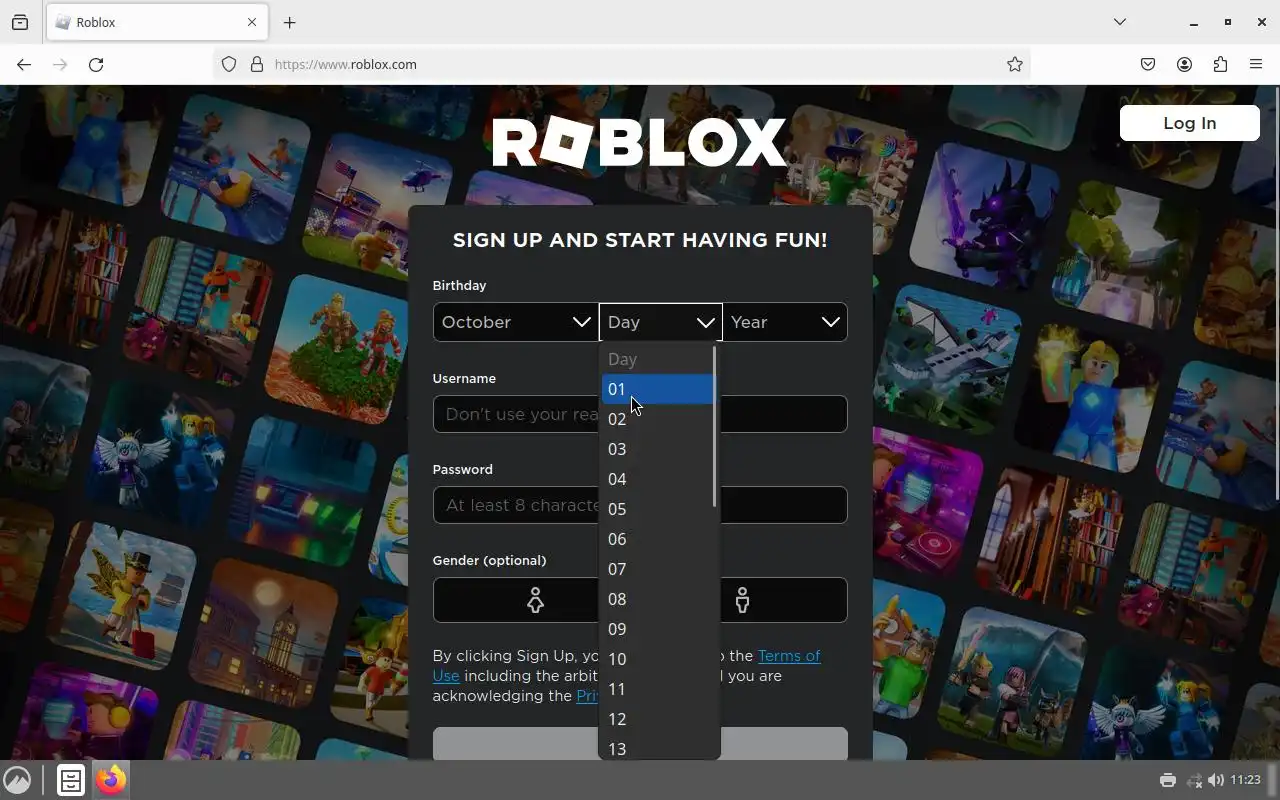Choose the Day placeholder option
The image size is (1280, 800).
point(657,359)
